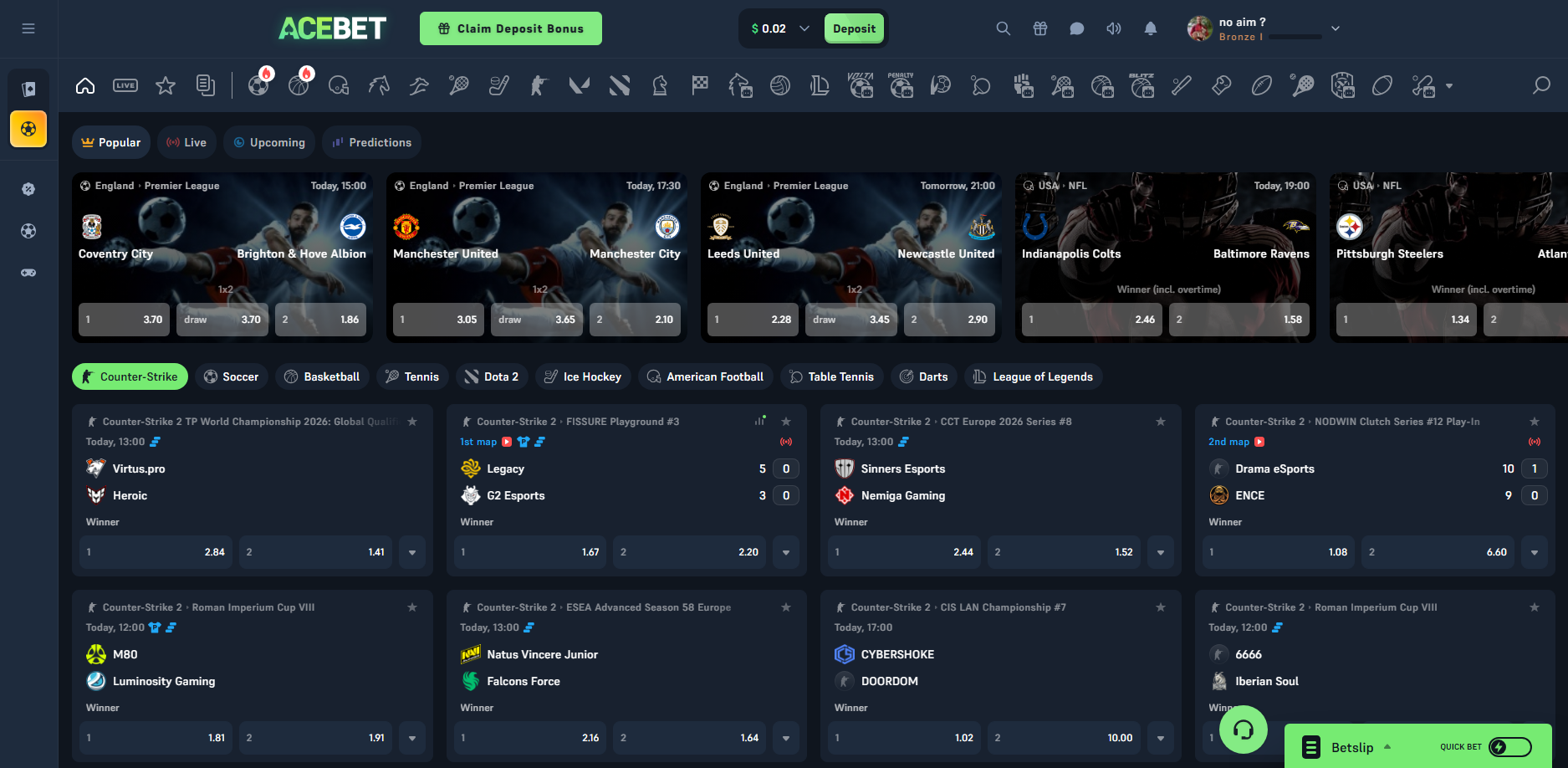Go to the sportsbook home icon
Screen dimensions: 1568x768
coord(85,85)
